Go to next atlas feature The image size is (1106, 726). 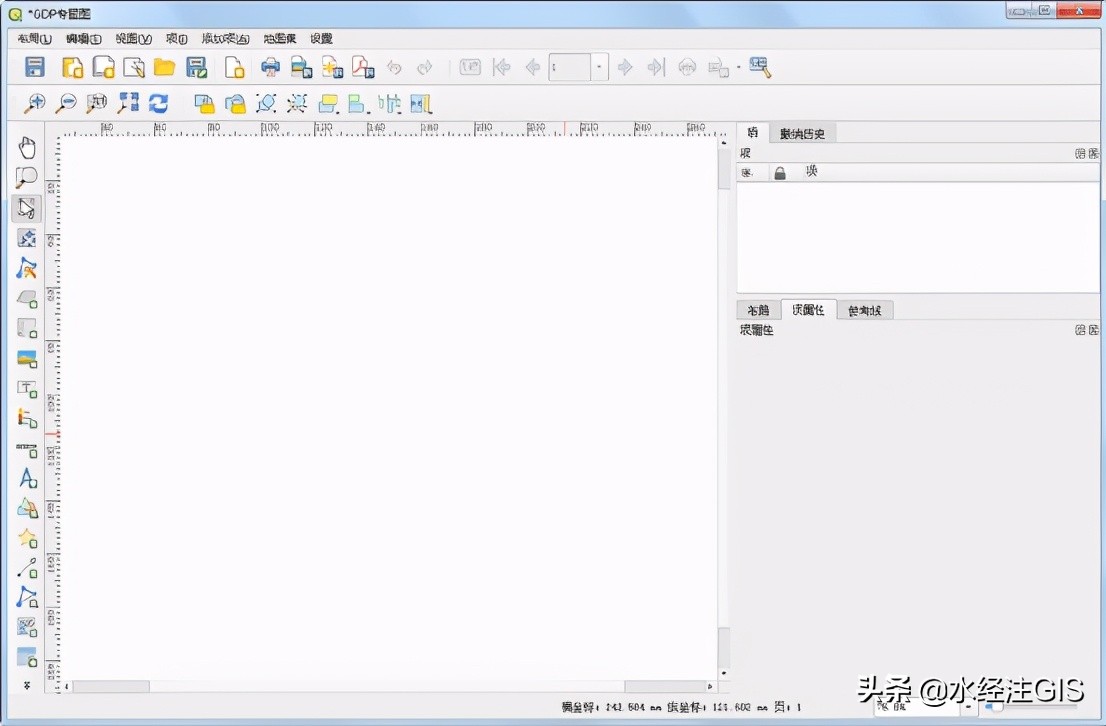click(x=625, y=67)
